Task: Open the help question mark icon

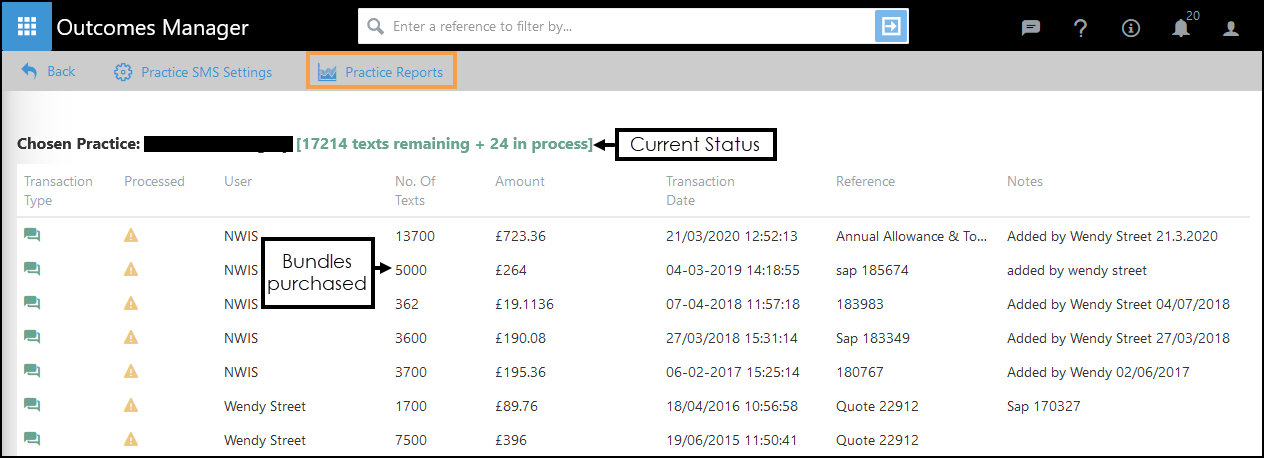Action: 1081,28
